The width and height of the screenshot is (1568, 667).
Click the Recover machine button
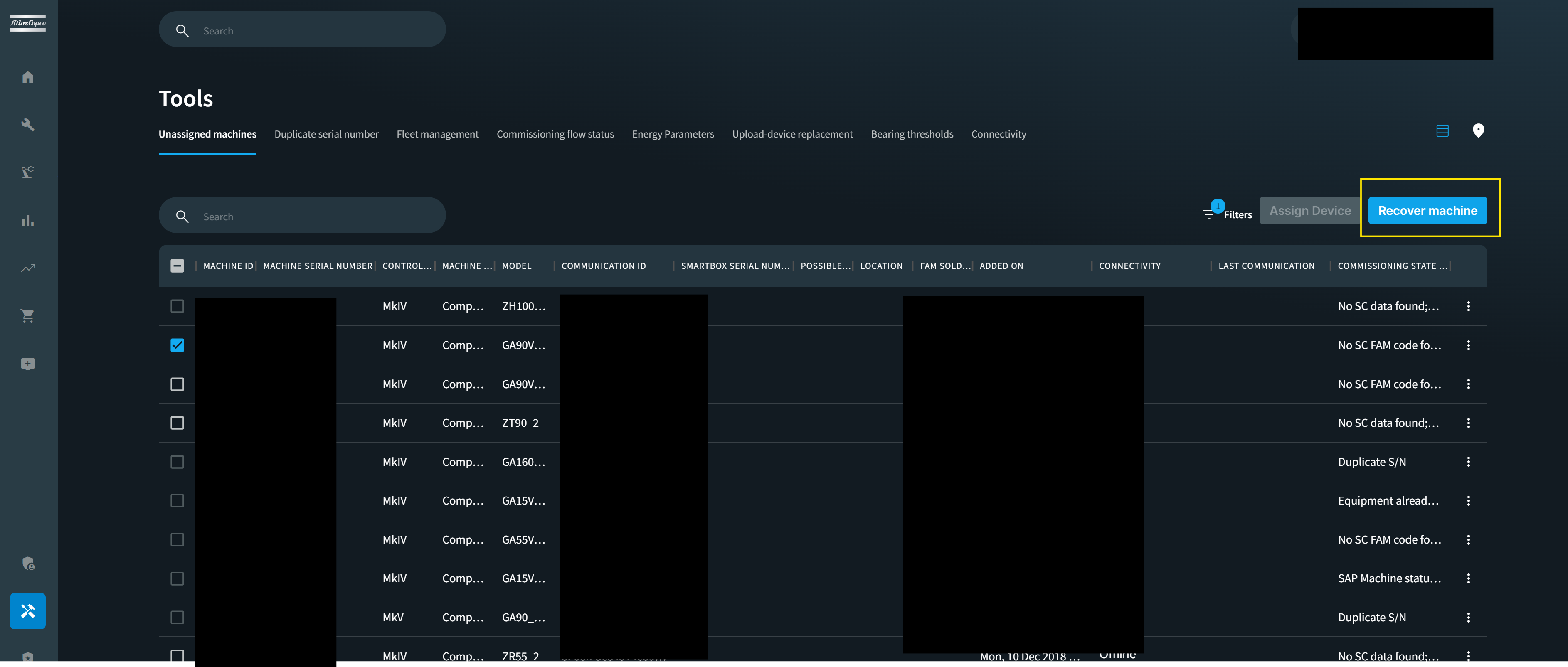[x=1427, y=211]
